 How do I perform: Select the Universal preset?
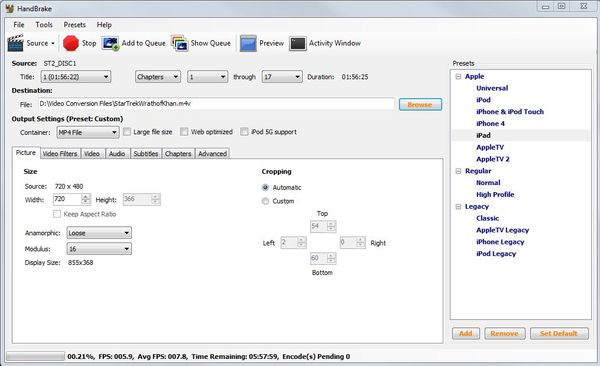click(x=492, y=88)
